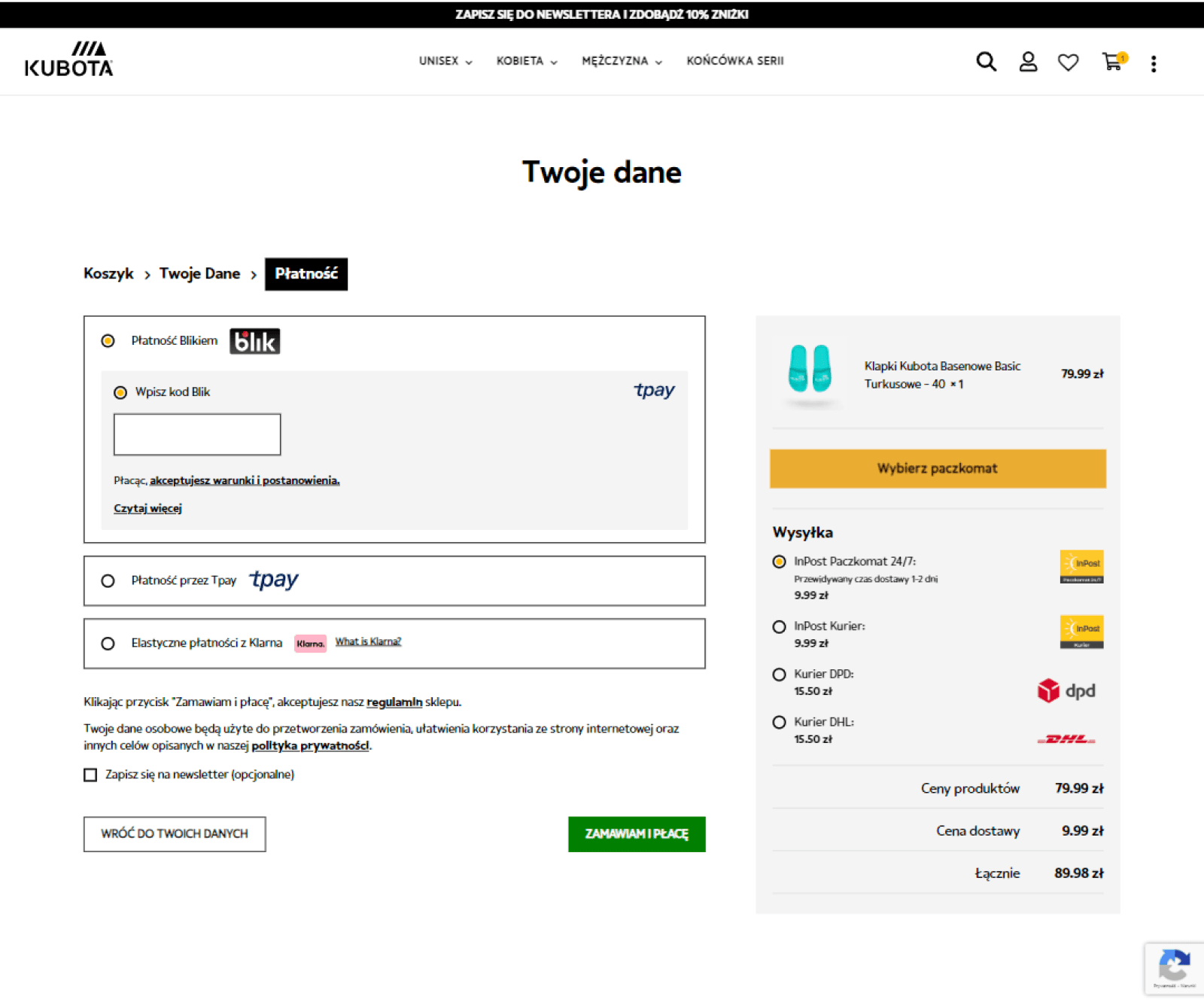Go back to Koszyk via breadcrumb
1204x1005 pixels.
point(107,273)
